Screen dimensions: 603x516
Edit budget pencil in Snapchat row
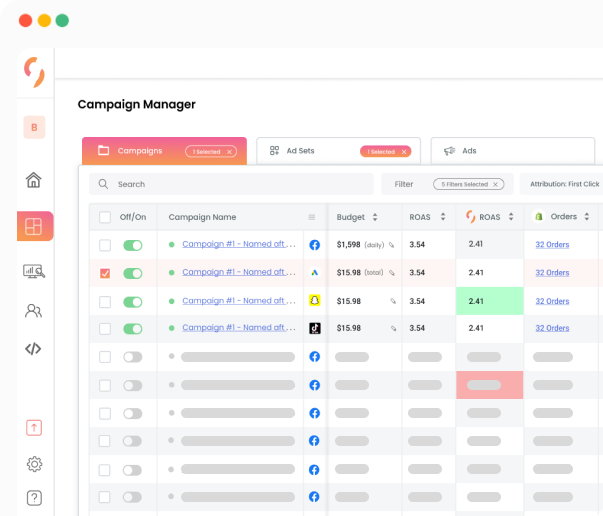click(393, 301)
